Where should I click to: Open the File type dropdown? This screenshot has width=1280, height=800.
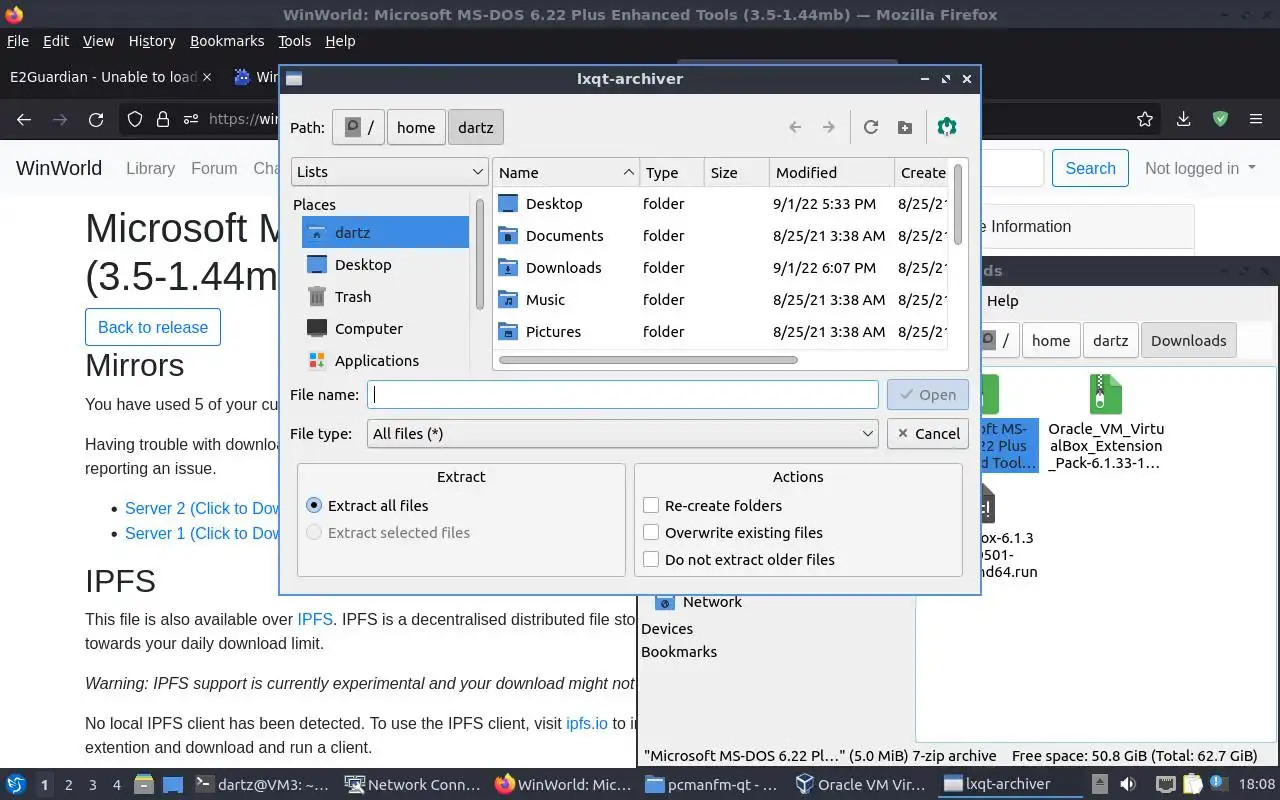tap(623, 434)
